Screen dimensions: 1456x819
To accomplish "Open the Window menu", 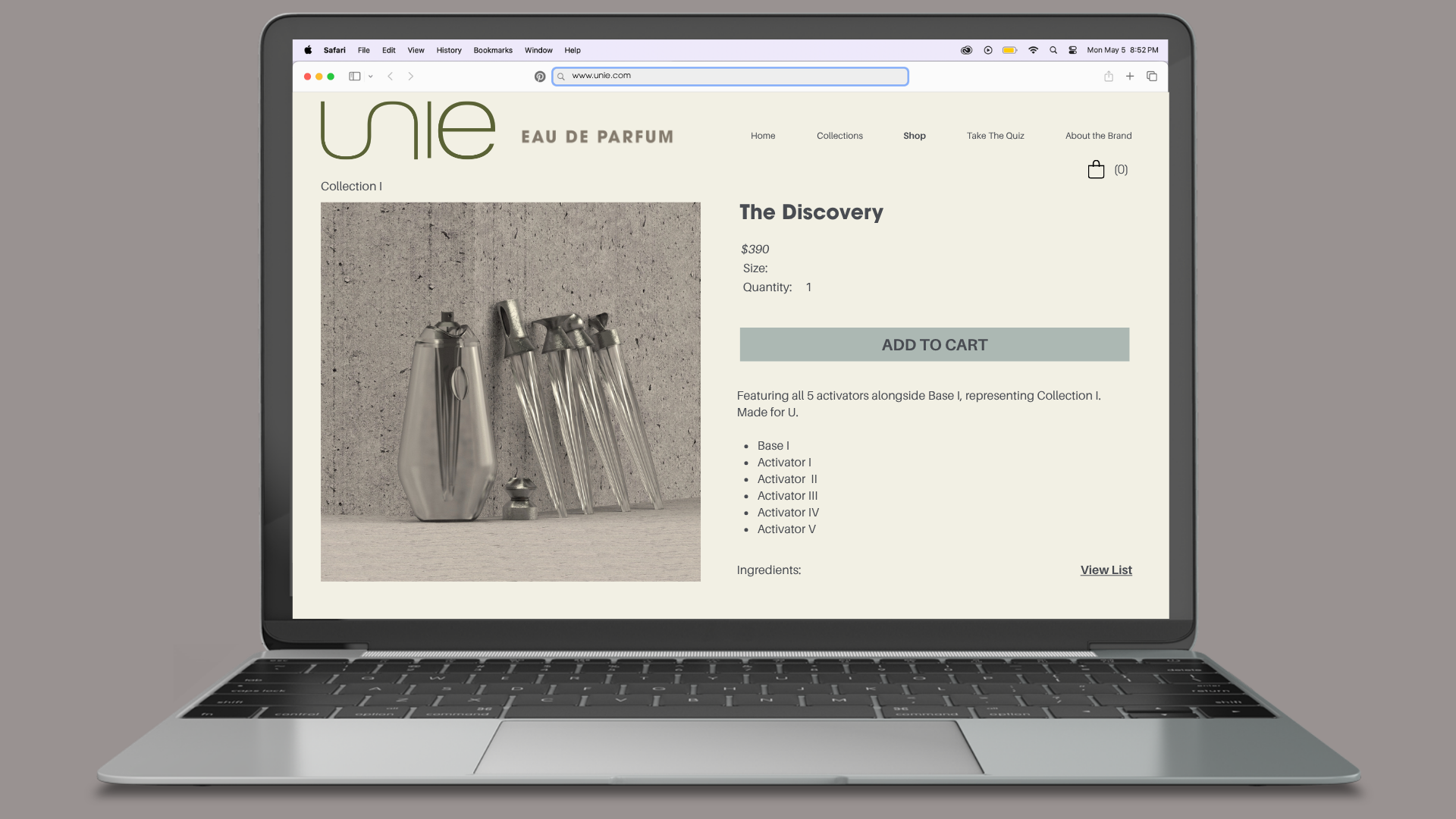I will pyautogui.click(x=538, y=50).
